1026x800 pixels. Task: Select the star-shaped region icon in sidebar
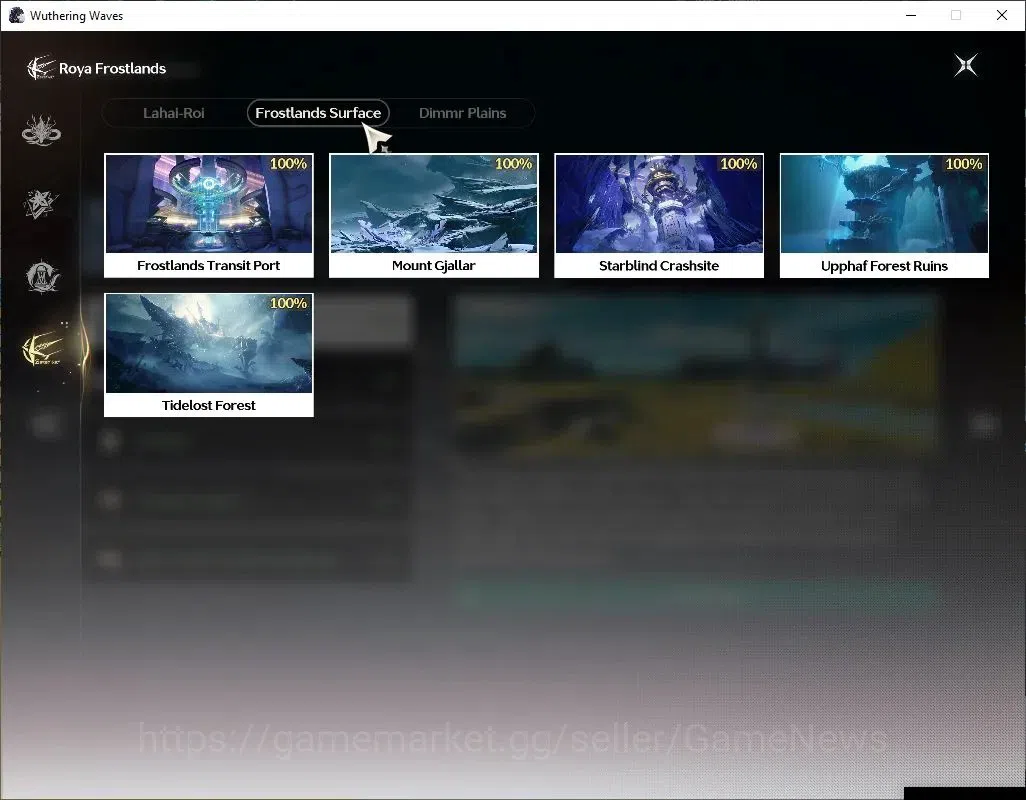click(41, 203)
